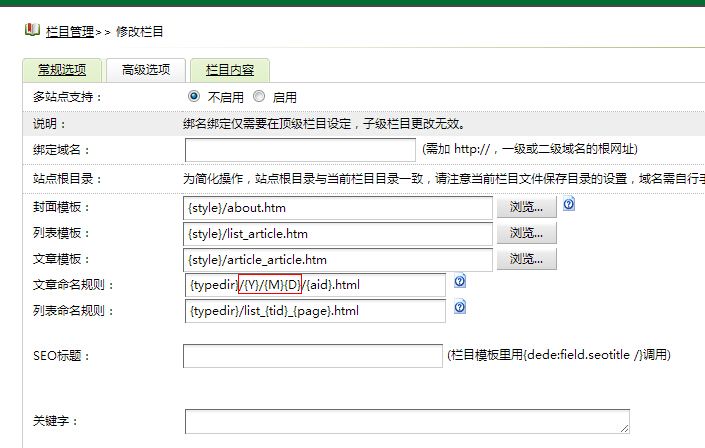Click the book icon beside 栏目管理
The width and height of the screenshot is (705, 448).
click(x=32, y=31)
